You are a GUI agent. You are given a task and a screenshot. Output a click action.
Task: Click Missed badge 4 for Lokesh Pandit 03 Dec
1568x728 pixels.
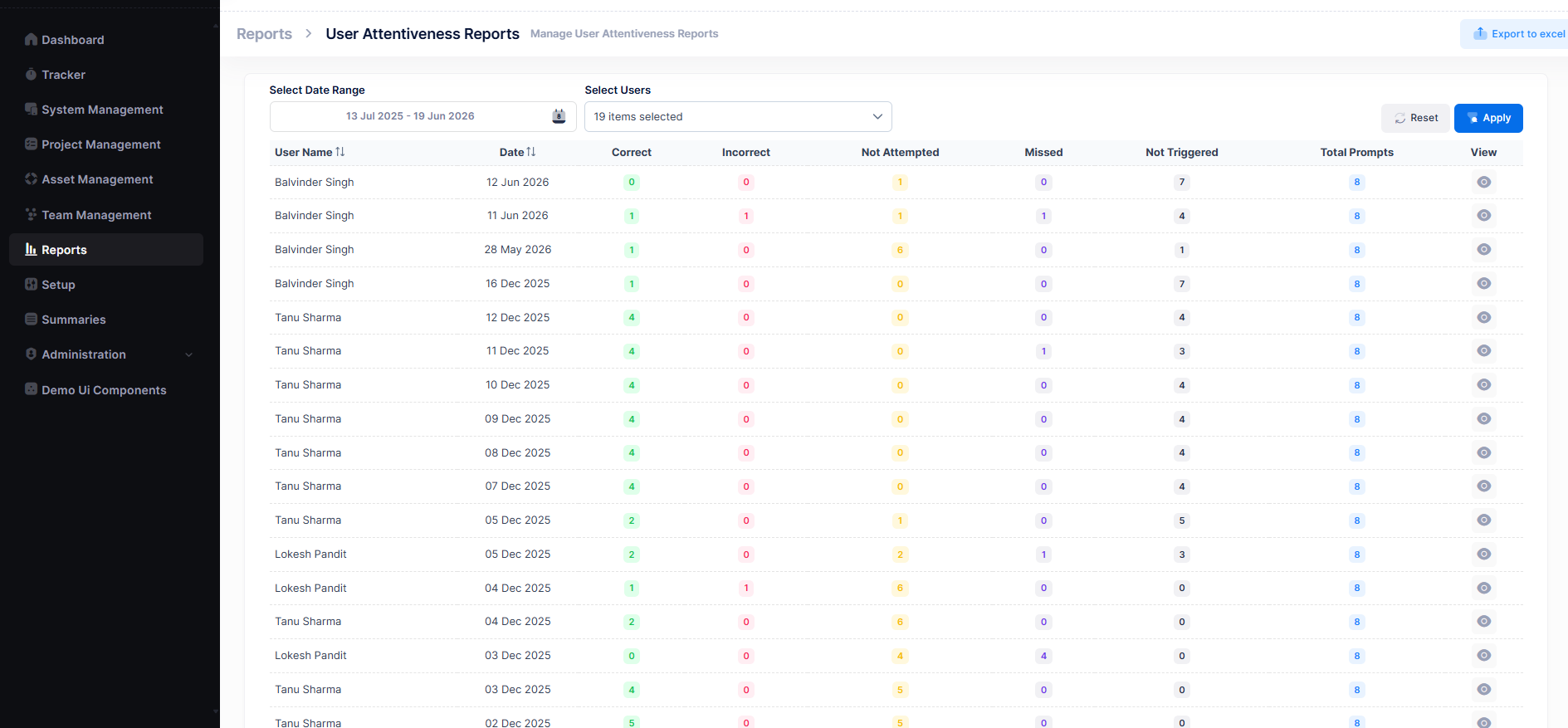click(1043, 656)
